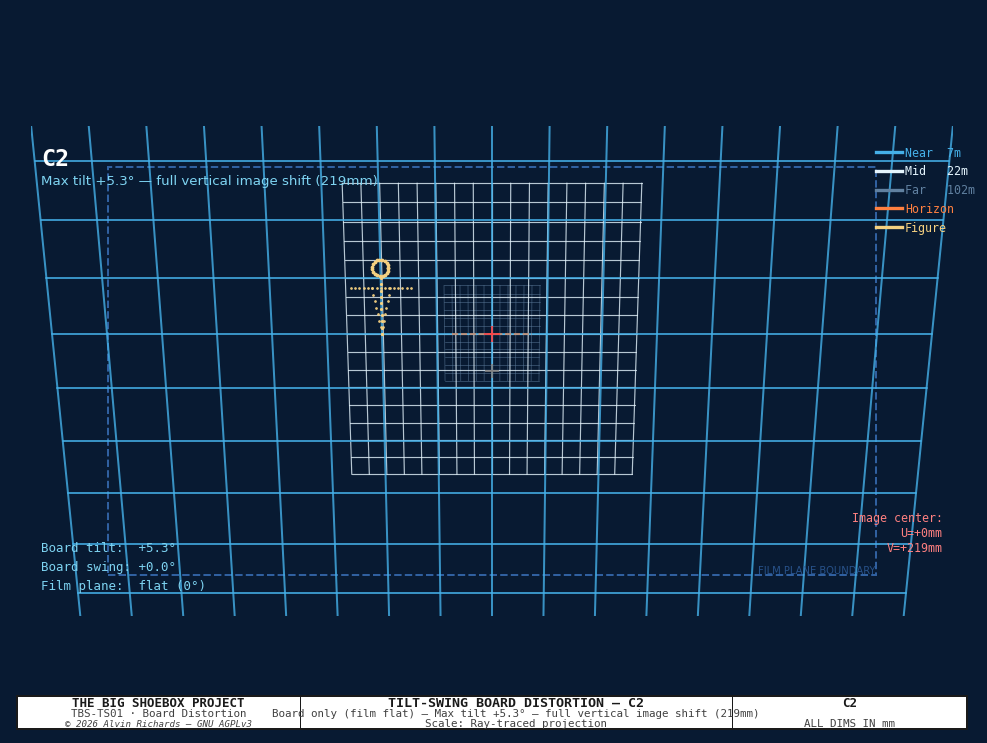Click the Image center: label

tap(897, 518)
